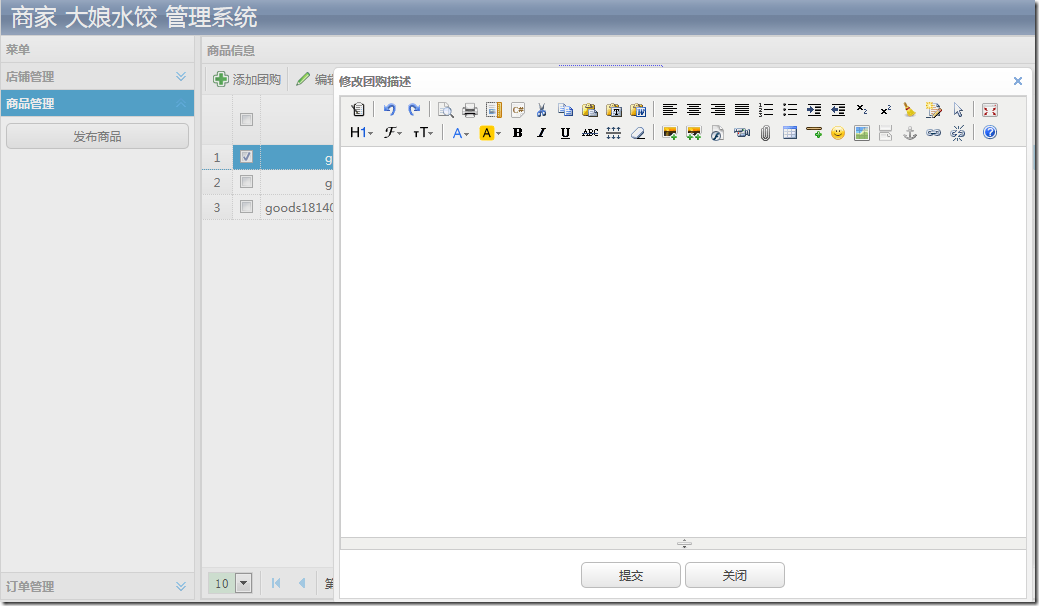Insert multiple images icon

click(x=694, y=132)
